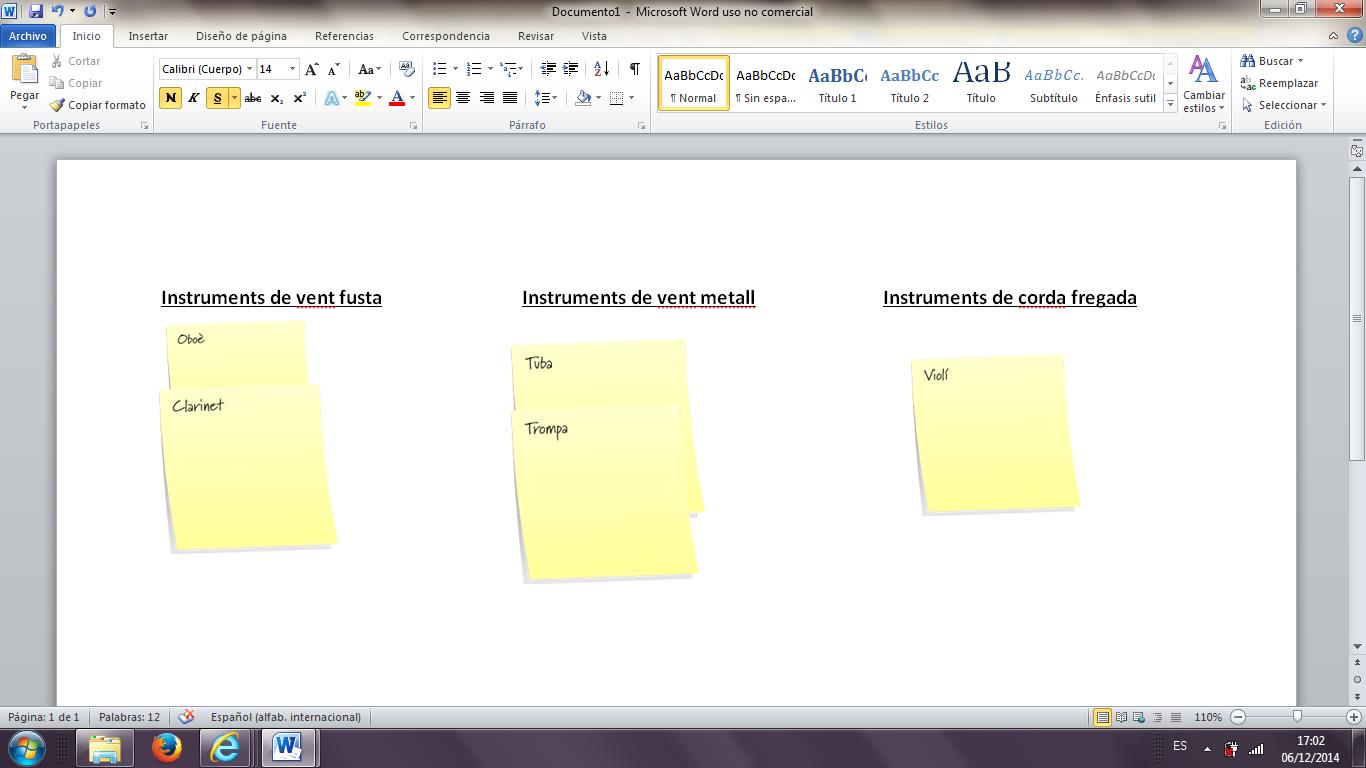
Task: Open Firefox from the taskbar
Action: 166,747
